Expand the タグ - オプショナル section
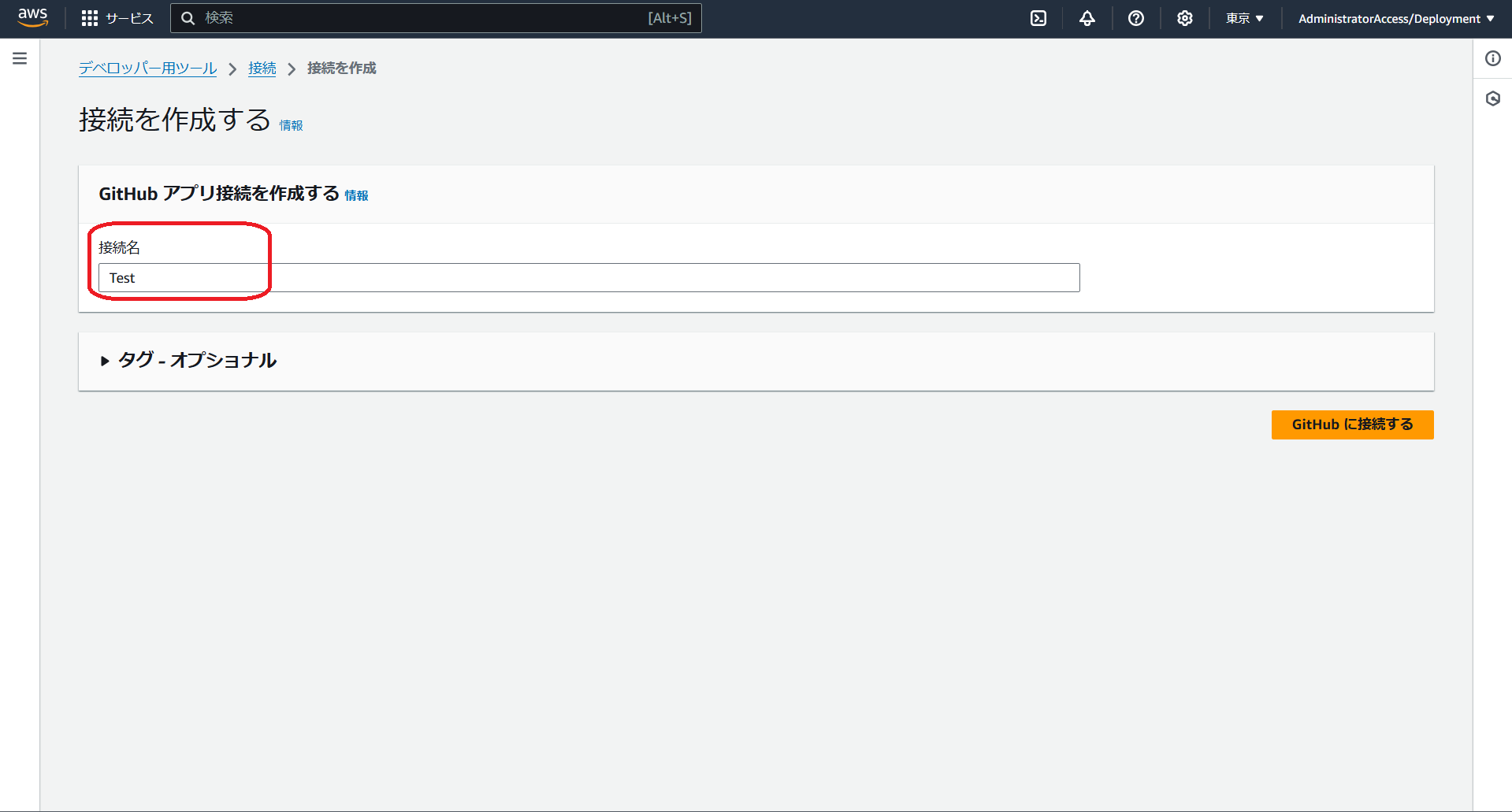1512x812 pixels. pos(189,361)
